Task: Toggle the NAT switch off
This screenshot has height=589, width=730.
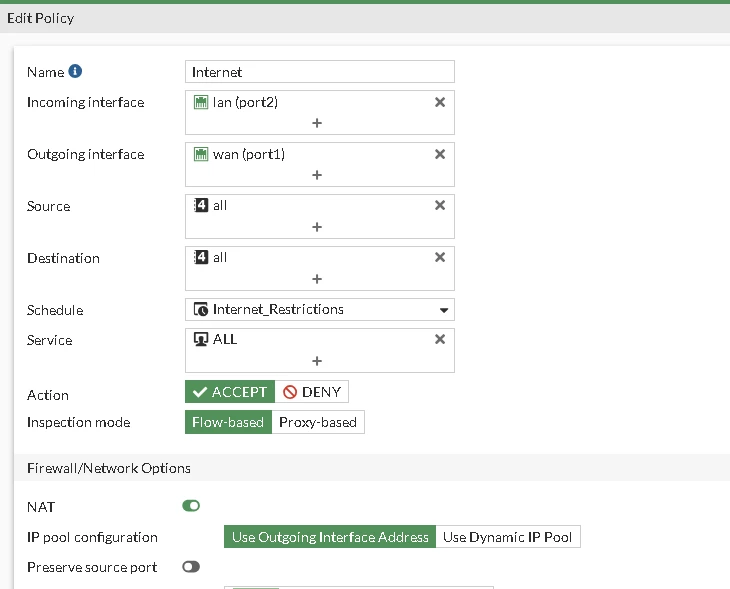Action: (191, 506)
